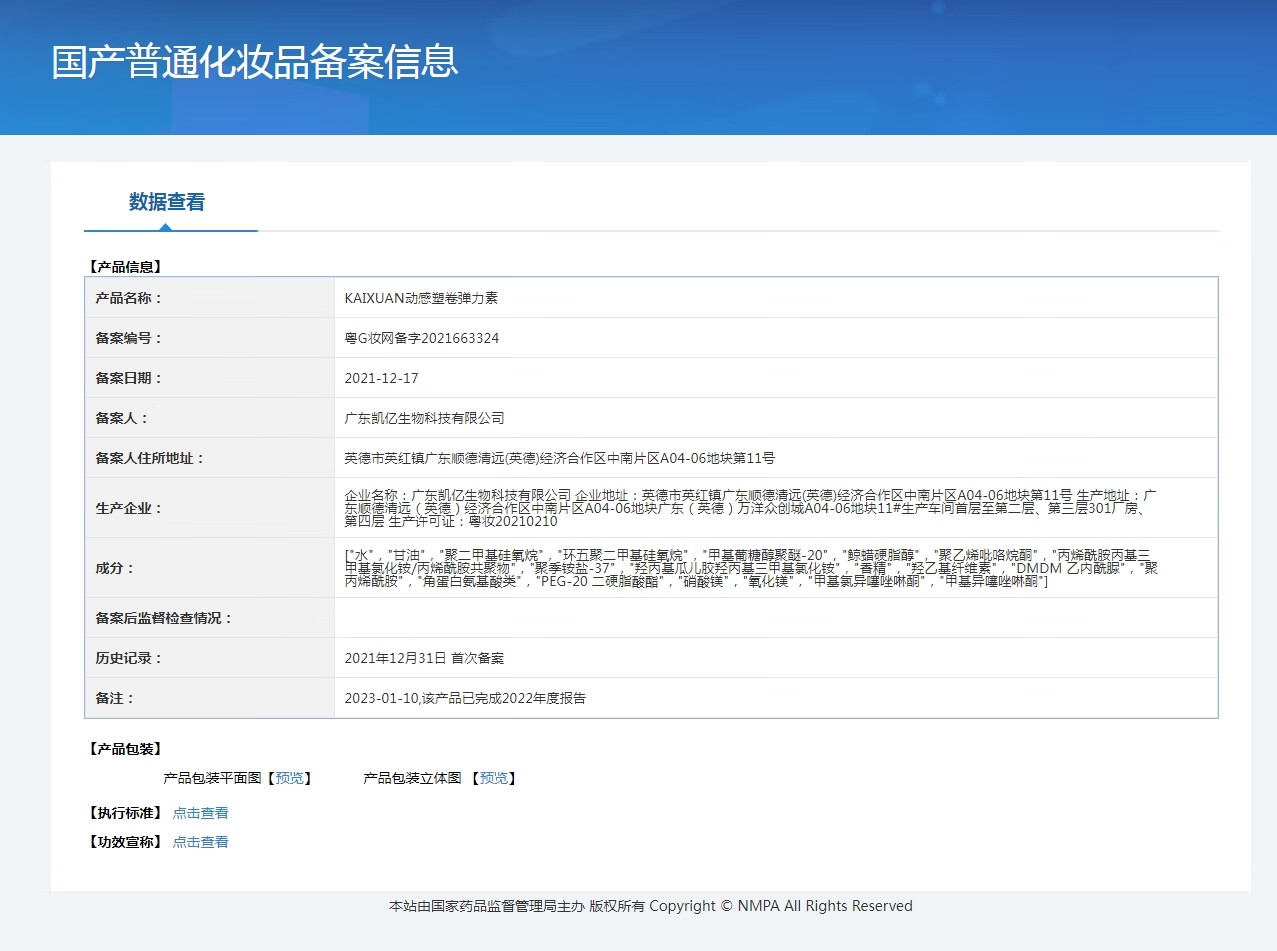The width and height of the screenshot is (1277, 951).
Task: Click the 产品名称 row label
Action: pyautogui.click(x=128, y=298)
